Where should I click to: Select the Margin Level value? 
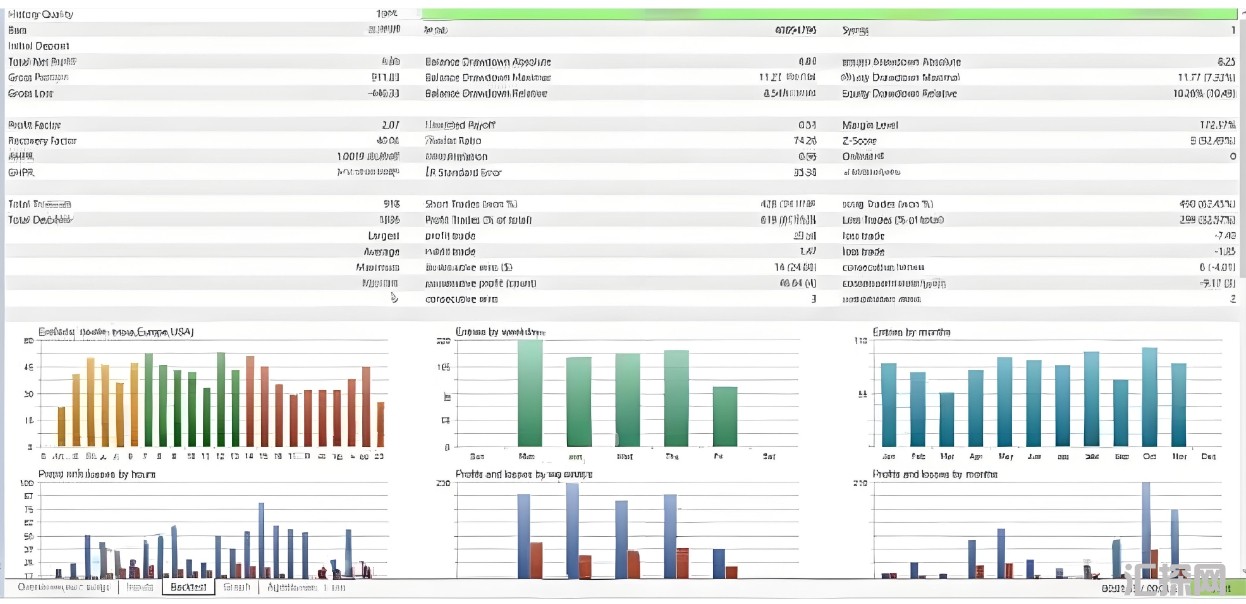tap(1214, 125)
